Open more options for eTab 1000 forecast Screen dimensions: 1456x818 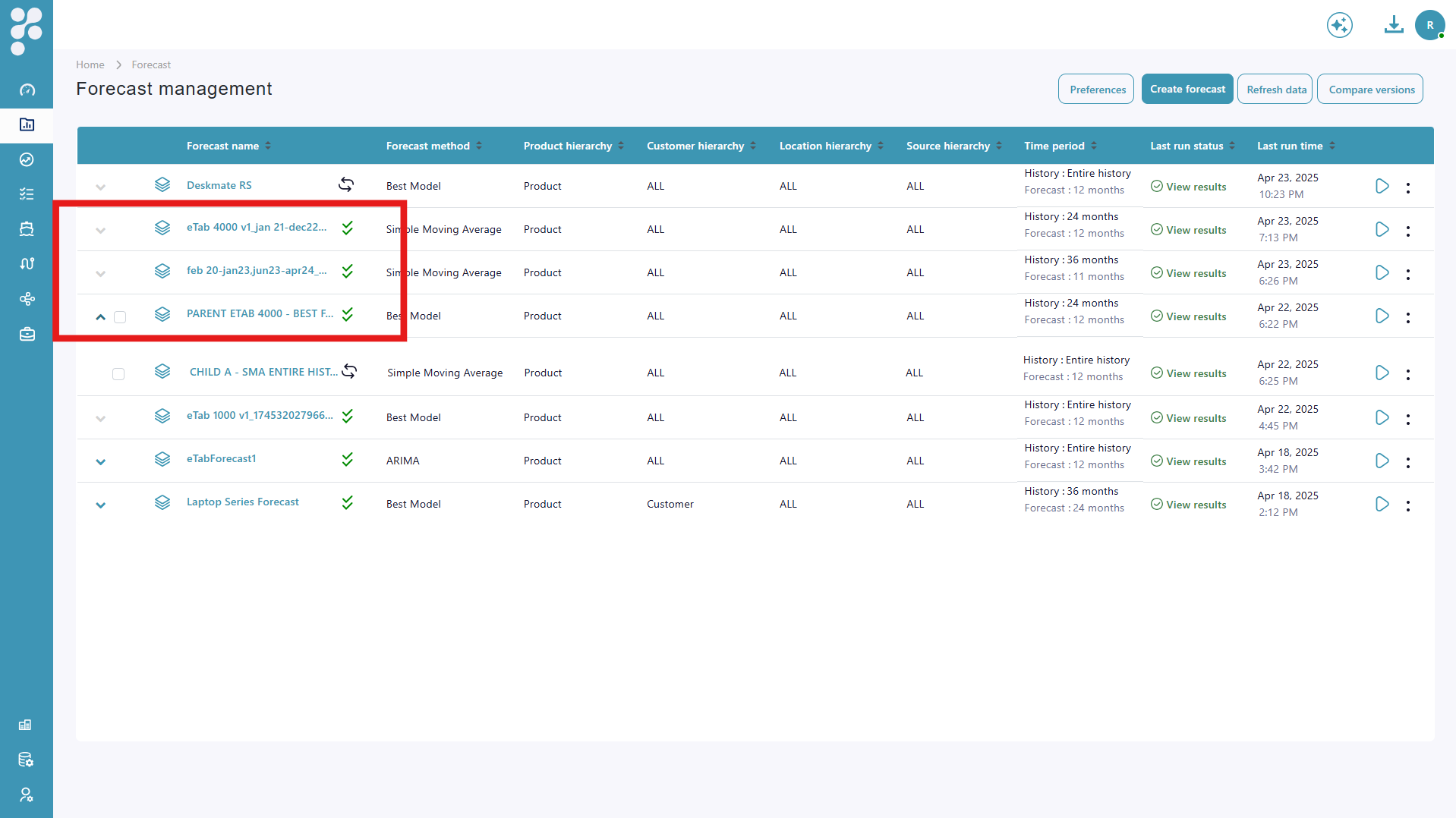(x=1407, y=419)
